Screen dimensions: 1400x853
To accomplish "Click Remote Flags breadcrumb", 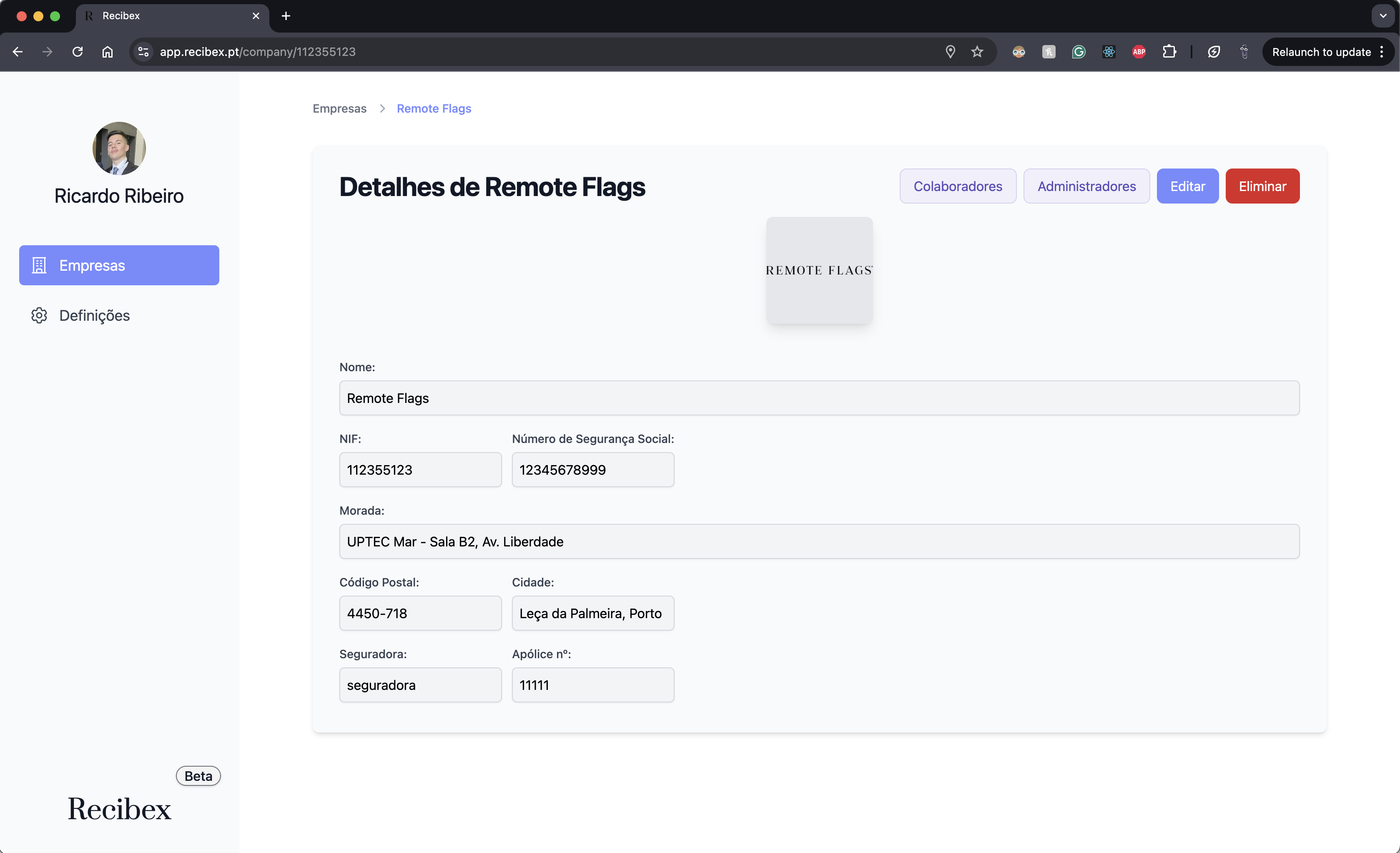I will [434, 108].
